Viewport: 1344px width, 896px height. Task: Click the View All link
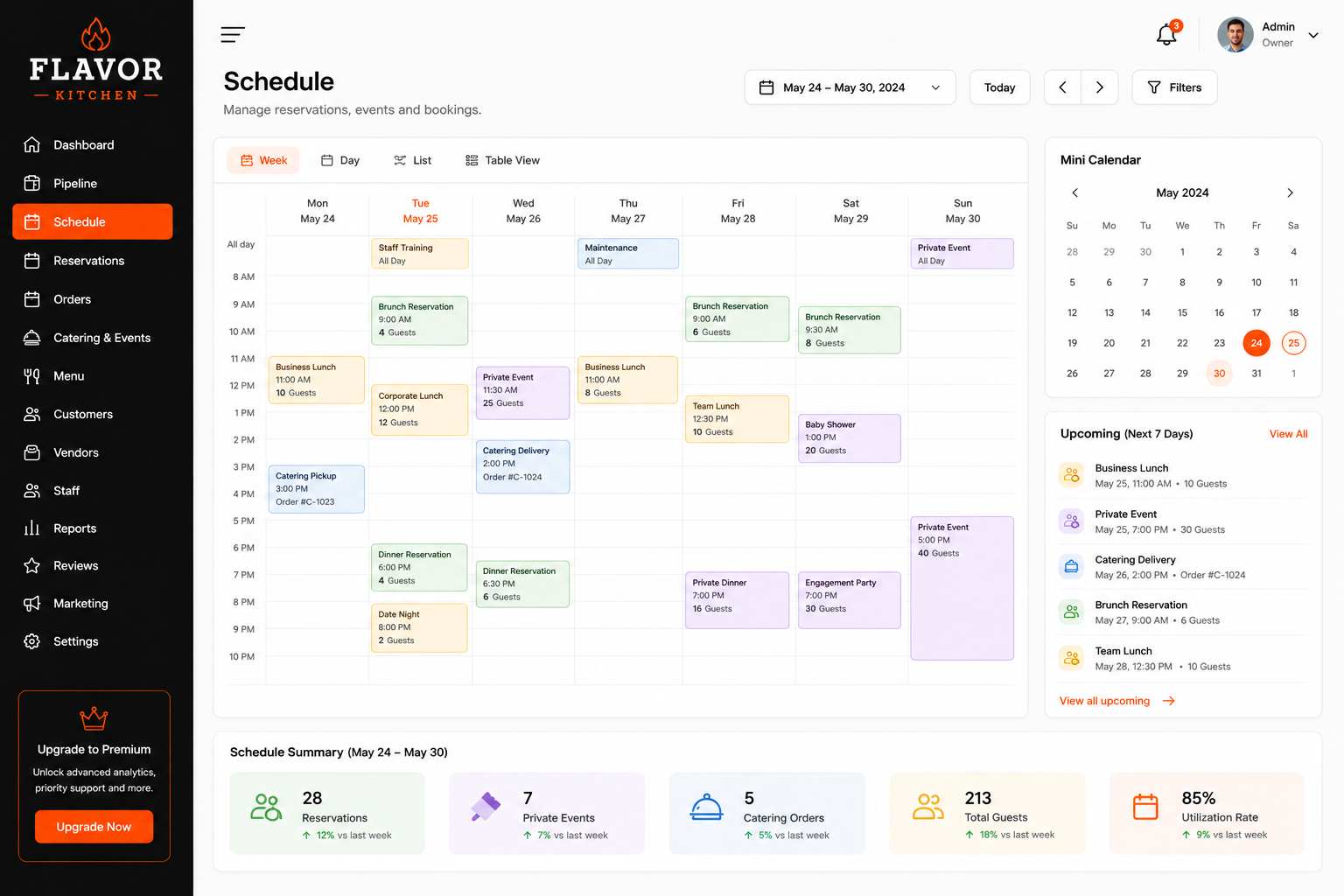coord(1288,434)
